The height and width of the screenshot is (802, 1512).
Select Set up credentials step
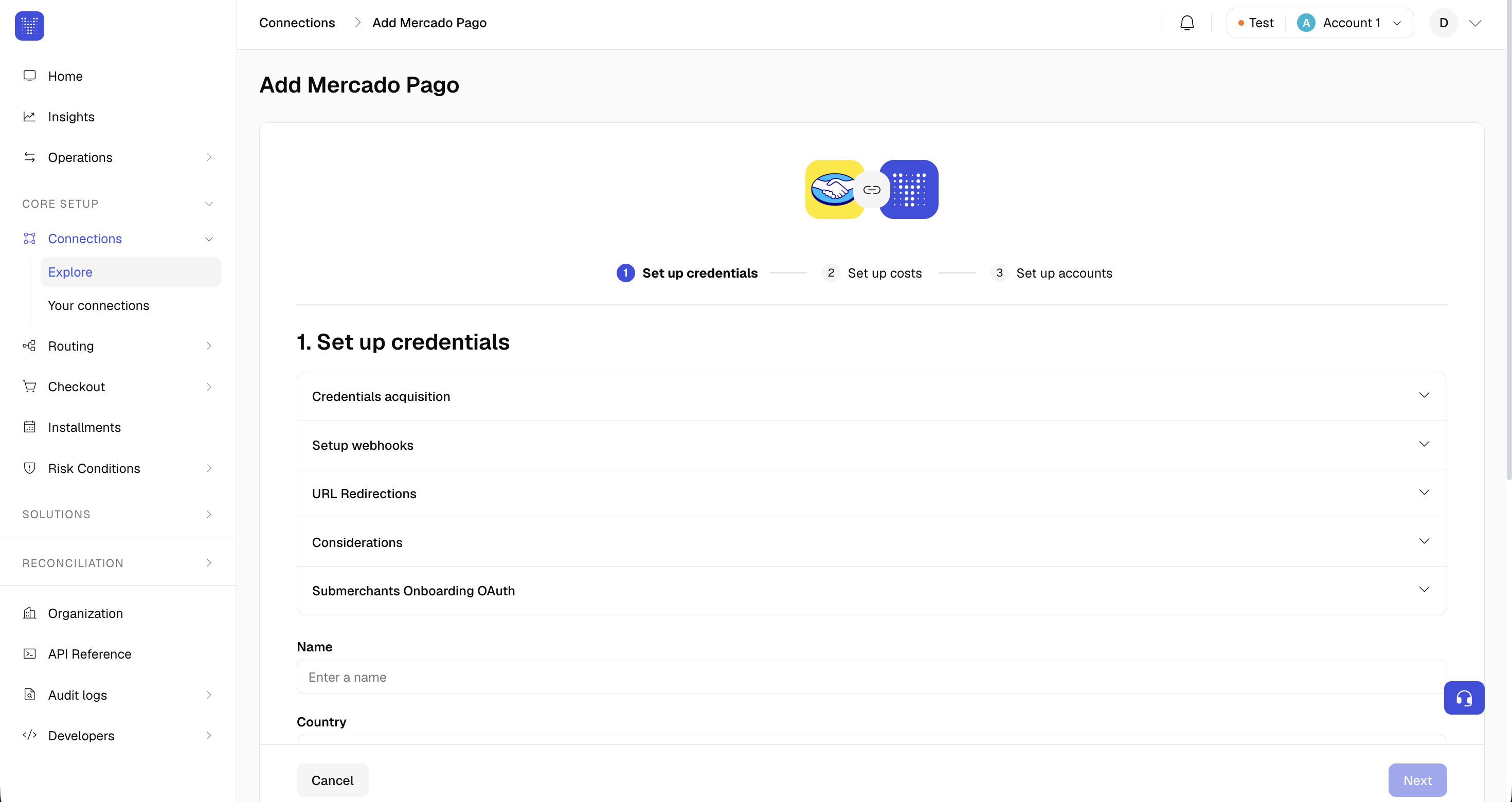(687, 273)
